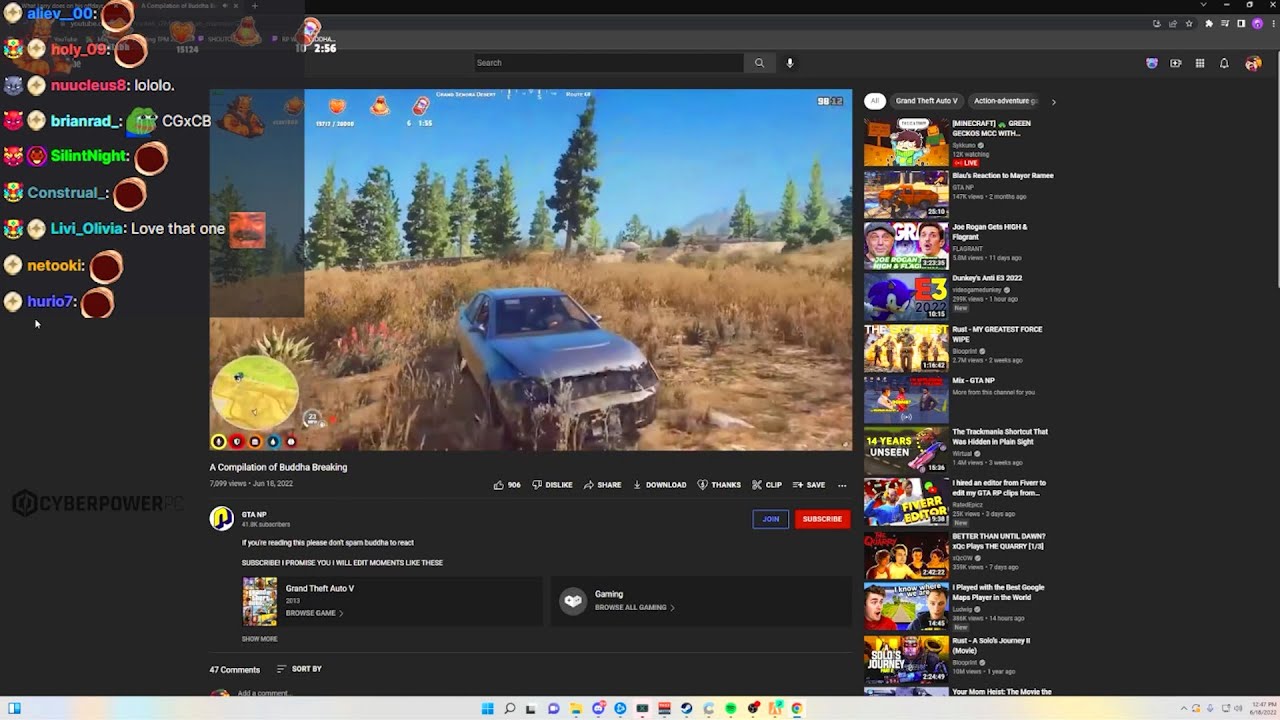Click the YouTube search magnifier button
Screen dimensions: 1280x720
tap(759, 63)
